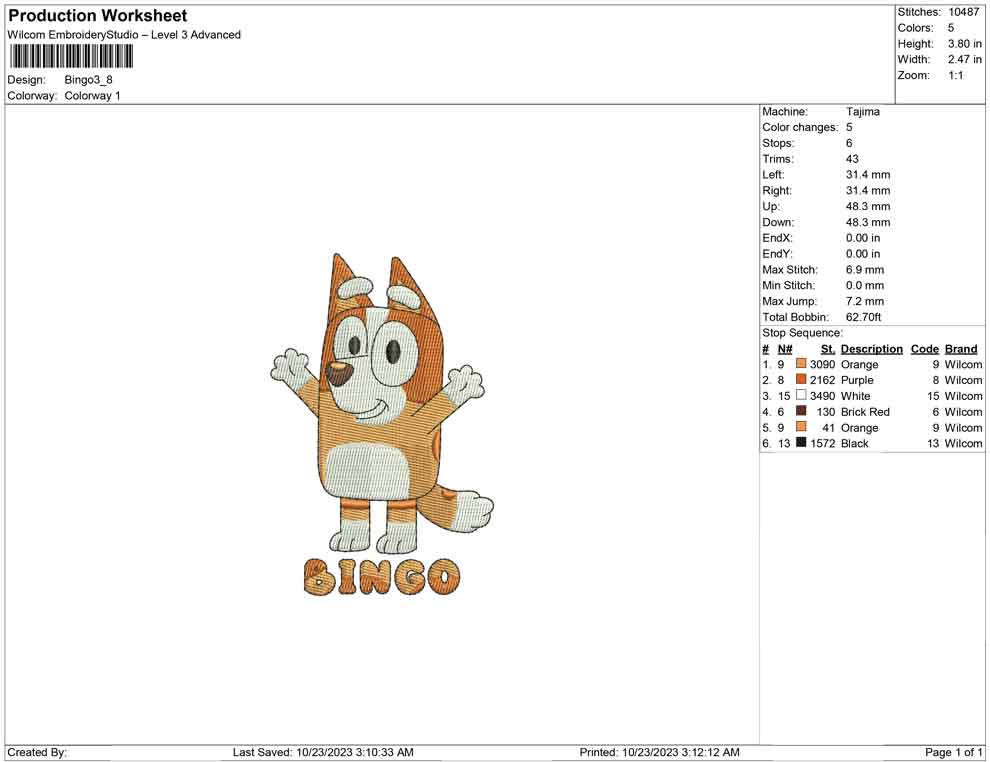Viewport: 990px width, 762px height.
Task: Click the stitch count 41
Action: [x=828, y=427]
